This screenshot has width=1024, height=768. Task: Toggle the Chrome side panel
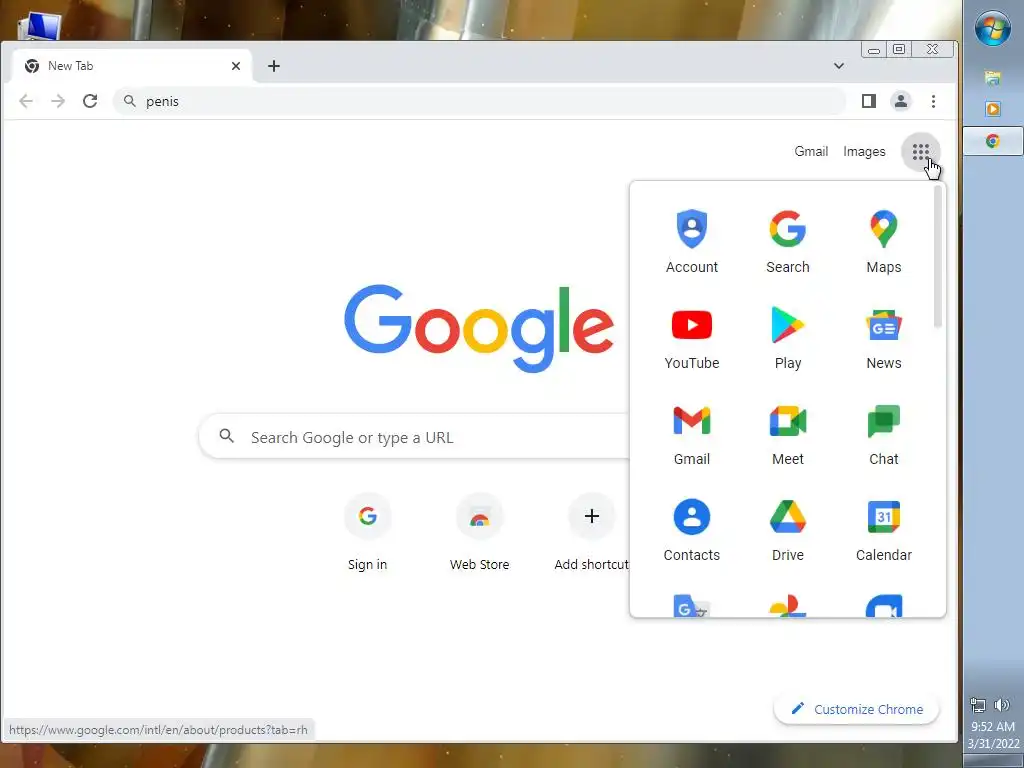[x=869, y=101]
